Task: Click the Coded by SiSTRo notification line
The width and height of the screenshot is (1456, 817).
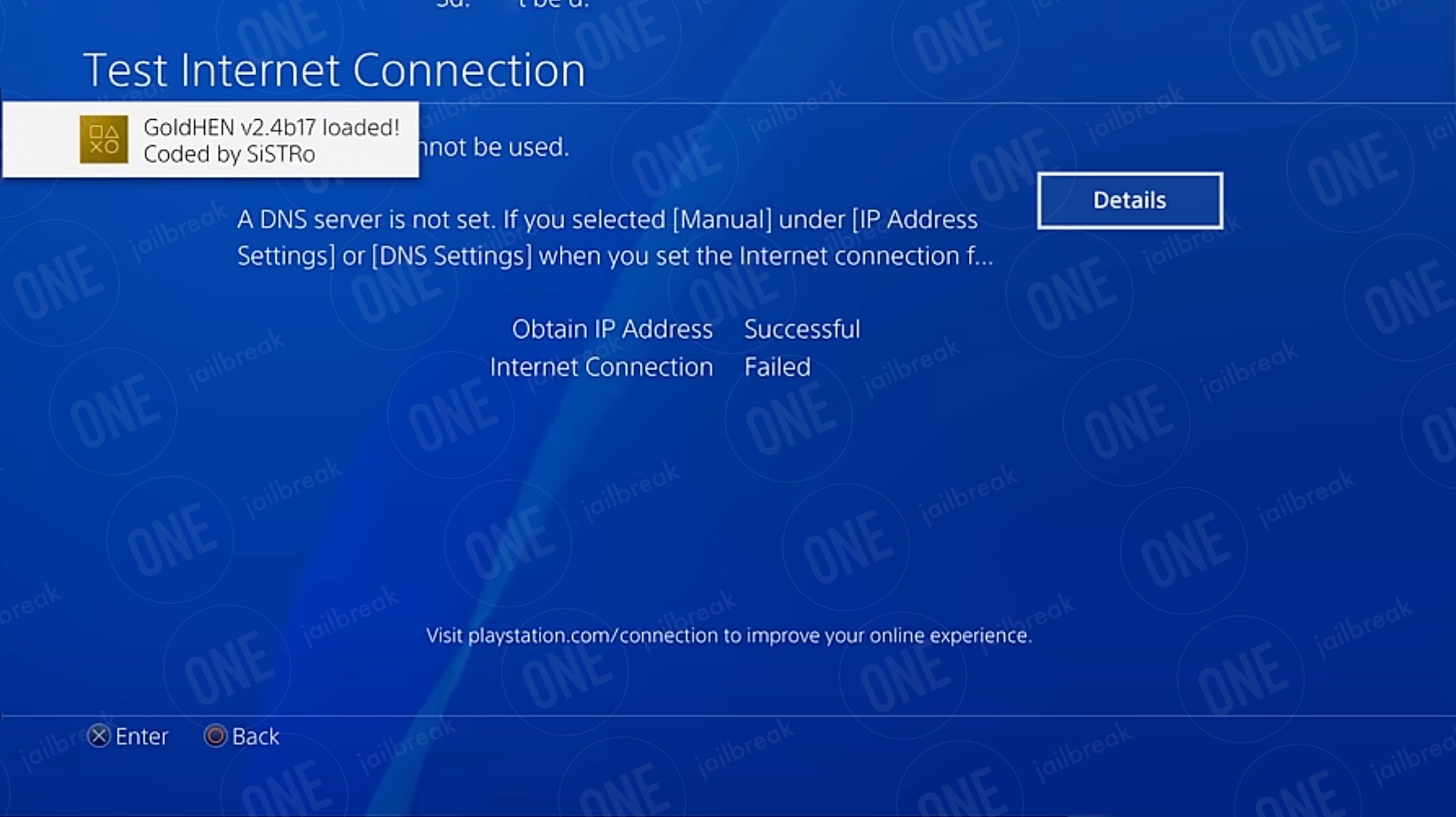Action: click(x=229, y=154)
